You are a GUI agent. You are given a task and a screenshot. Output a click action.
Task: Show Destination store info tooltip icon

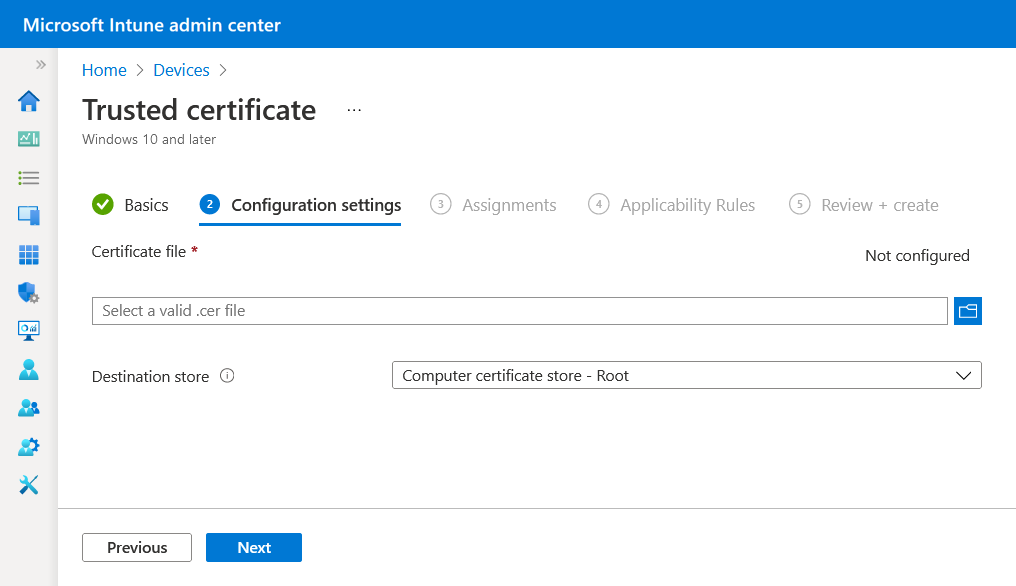click(x=227, y=376)
